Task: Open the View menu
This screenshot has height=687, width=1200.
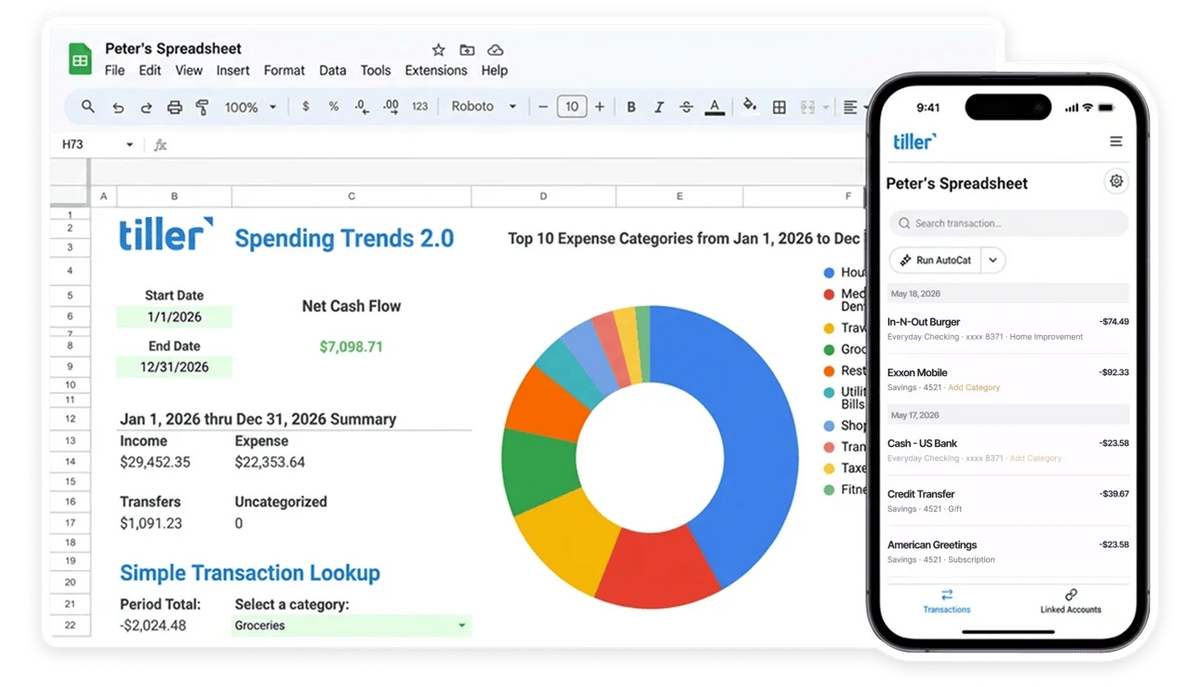Action: pos(189,71)
